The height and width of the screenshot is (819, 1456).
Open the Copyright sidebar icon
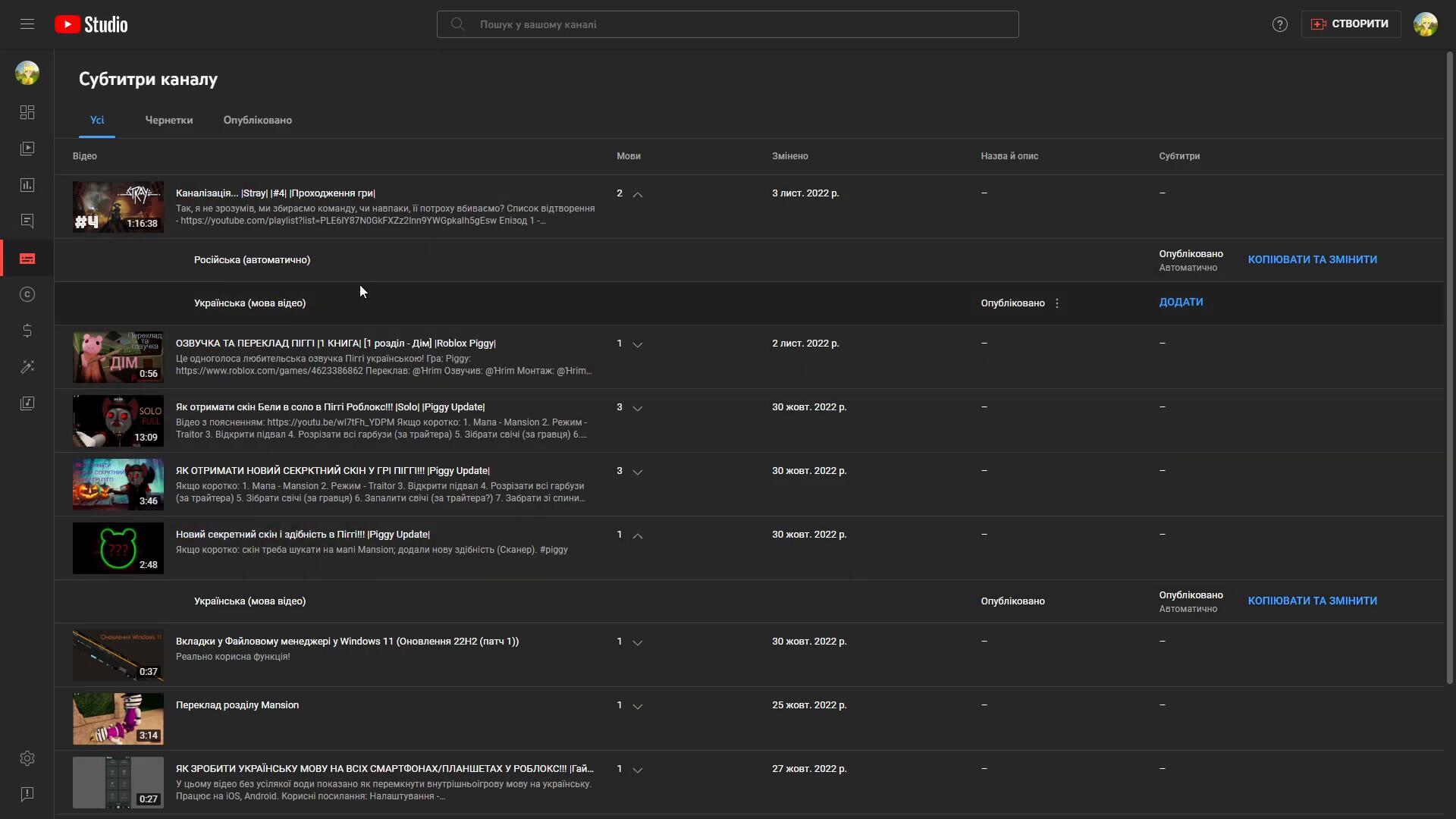coord(27,294)
